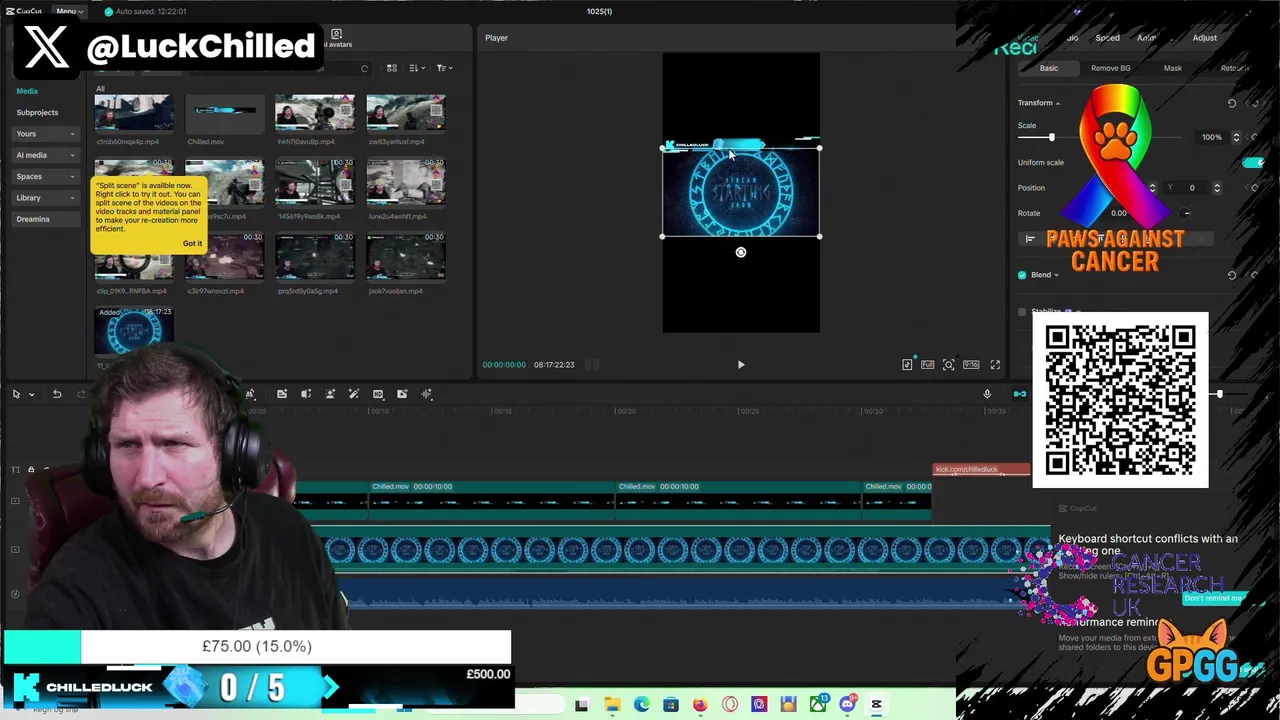
Task: Open Firefox from the taskbar
Action: (x=700, y=705)
